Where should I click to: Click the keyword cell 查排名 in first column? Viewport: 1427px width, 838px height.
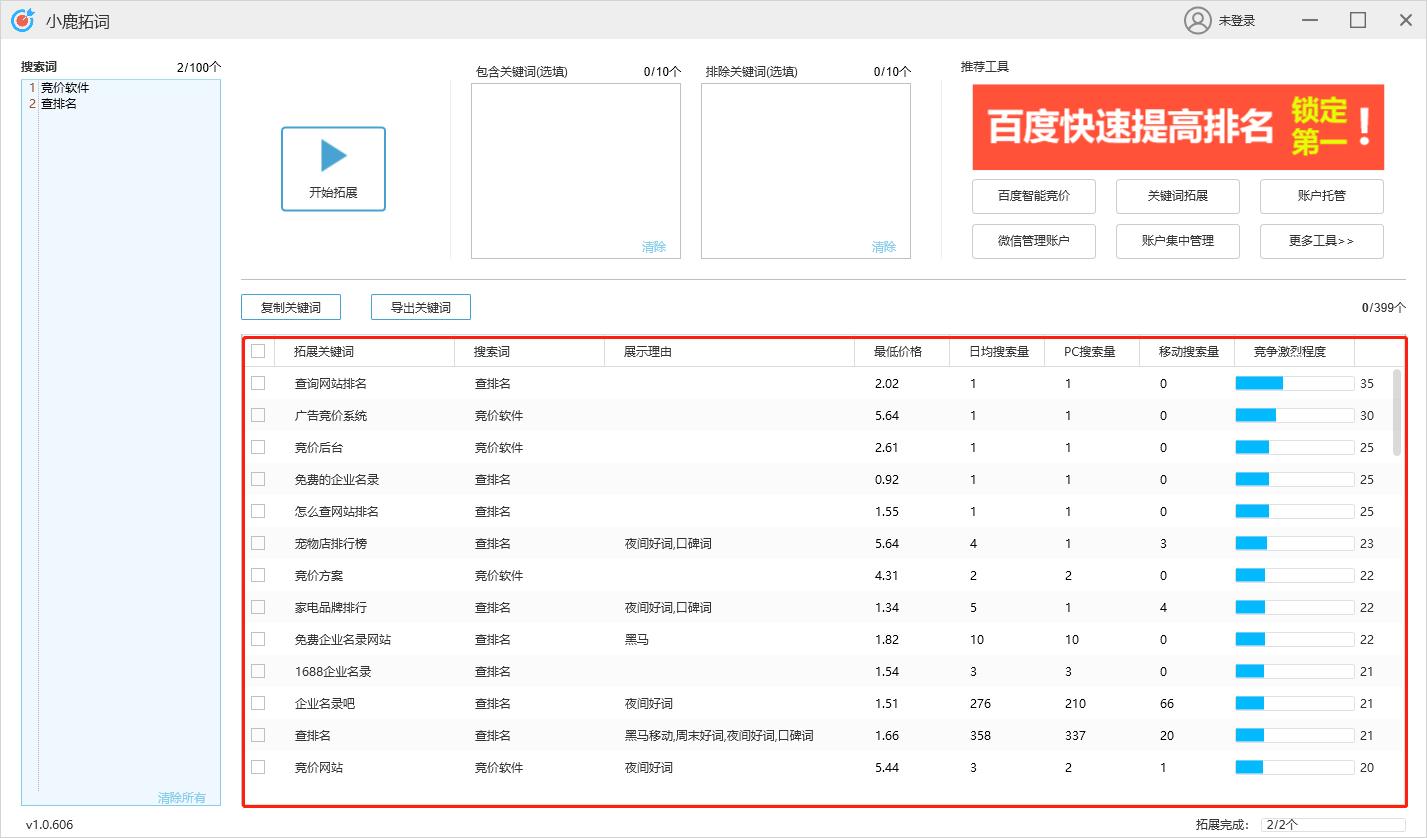point(313,735)
